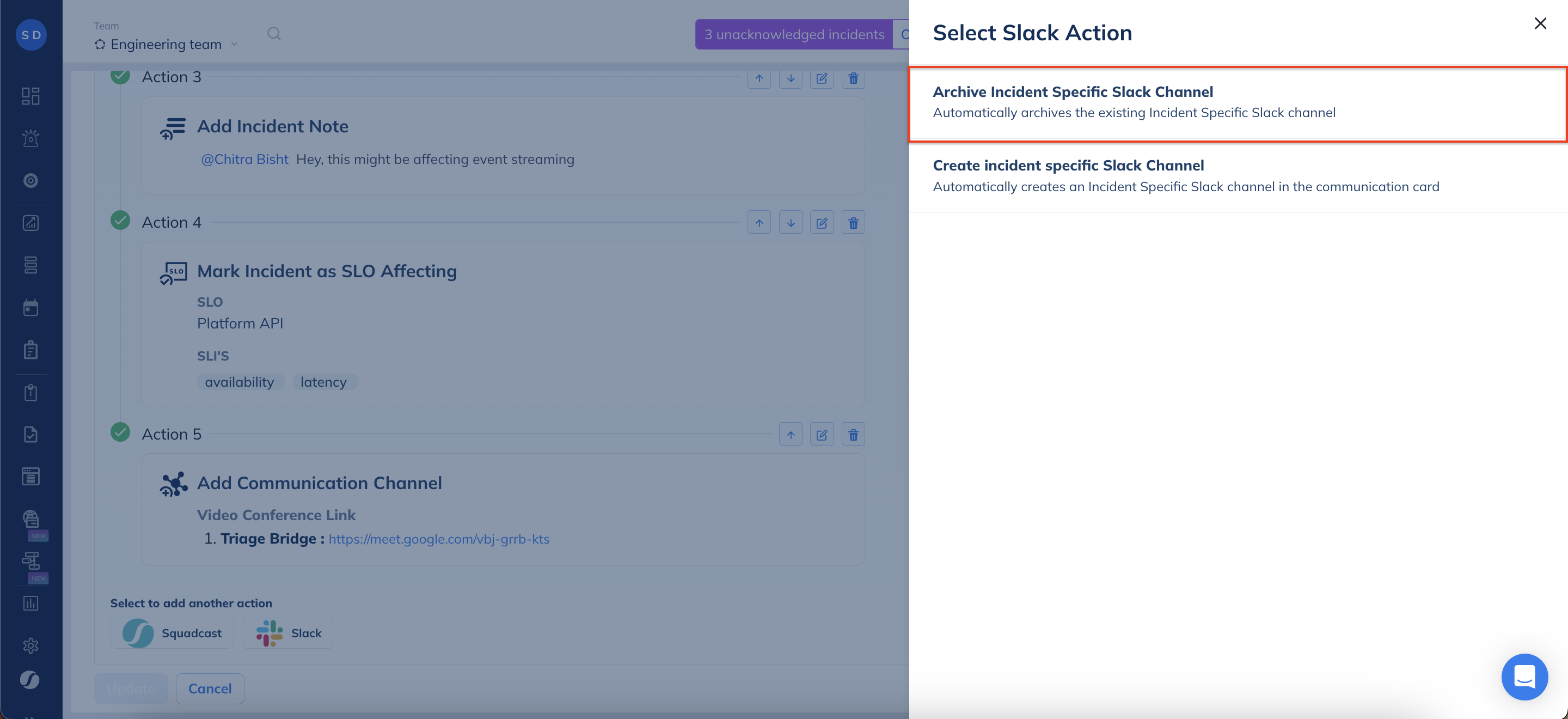This screenshot has height=719, width=1568.
Task: Move Action 5 up with arrow
Action: [x=790, y=435]
